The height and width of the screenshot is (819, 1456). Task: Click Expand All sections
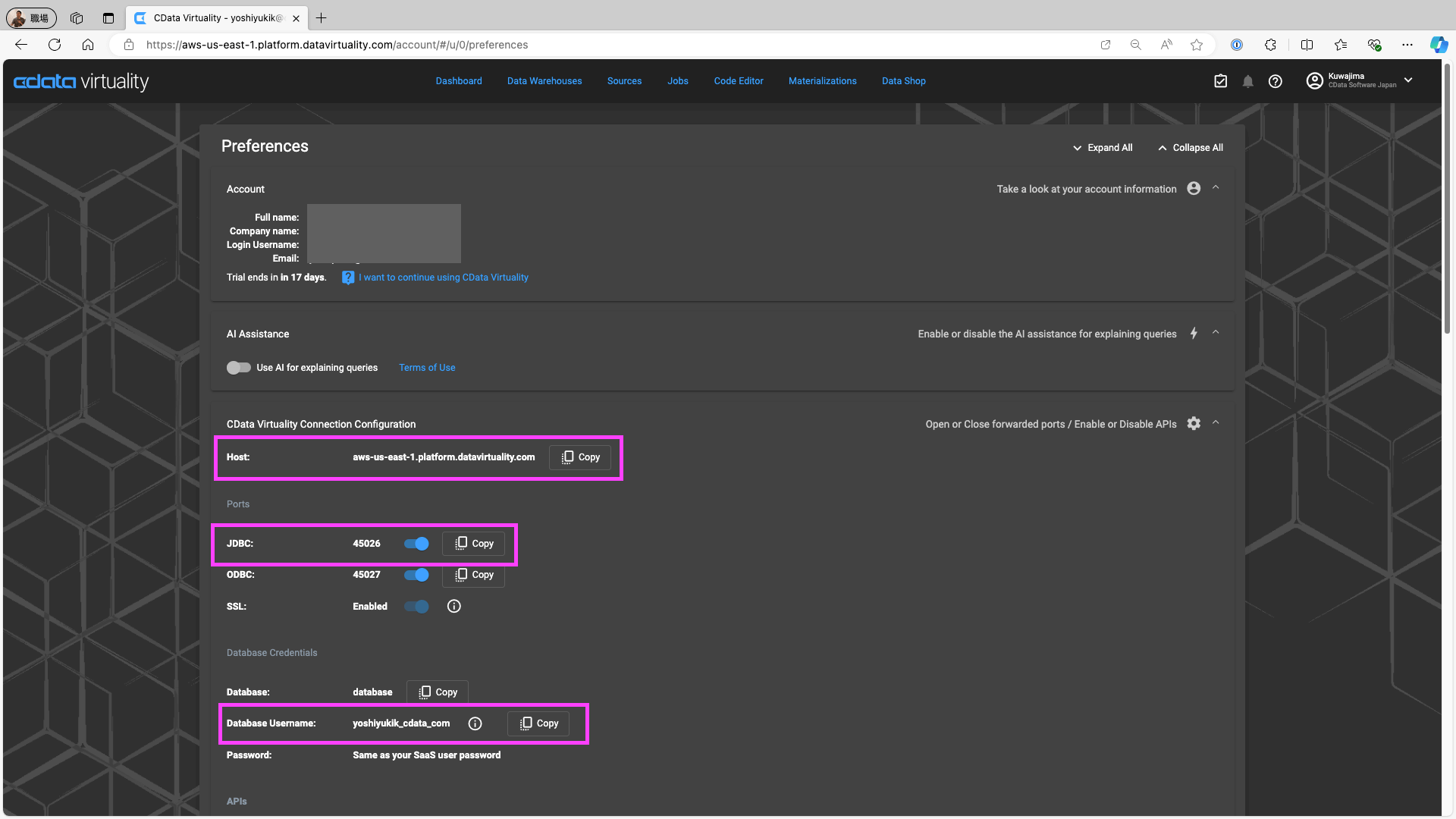1103,148
